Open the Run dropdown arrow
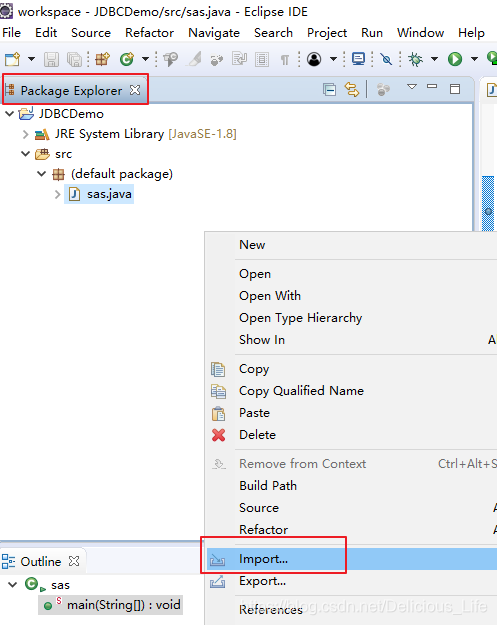Image resolution: width=497 pixels, height=625 pixels. [474, 59]
